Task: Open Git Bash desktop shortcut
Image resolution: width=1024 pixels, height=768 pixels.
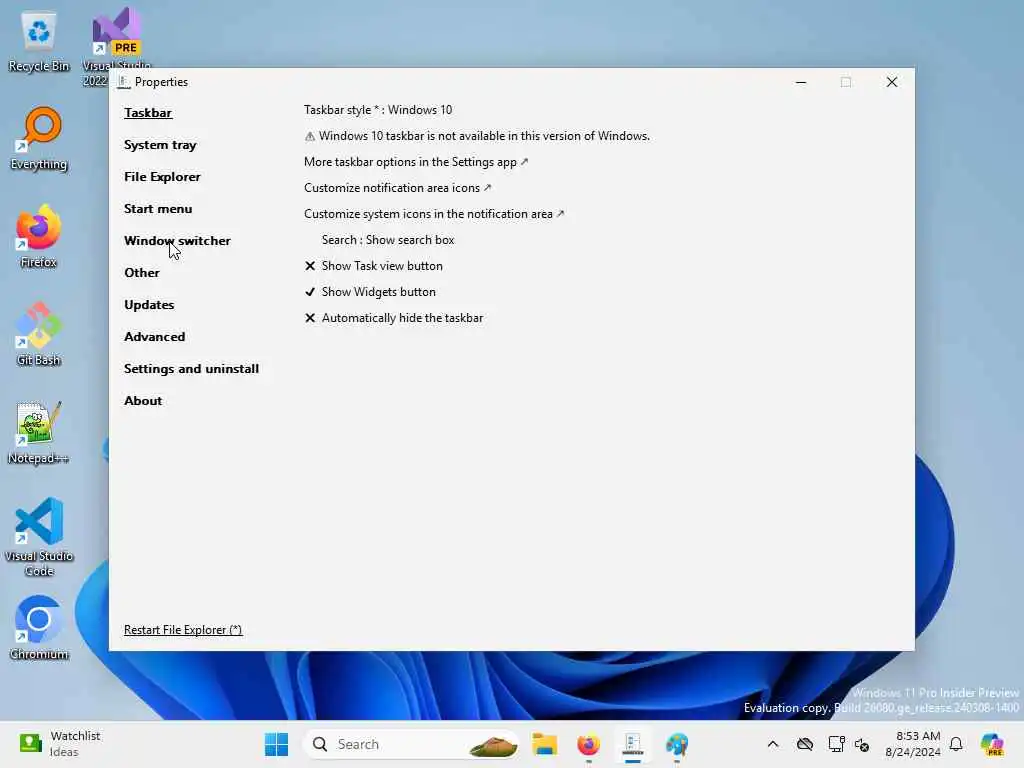Action: pos(39,334)
